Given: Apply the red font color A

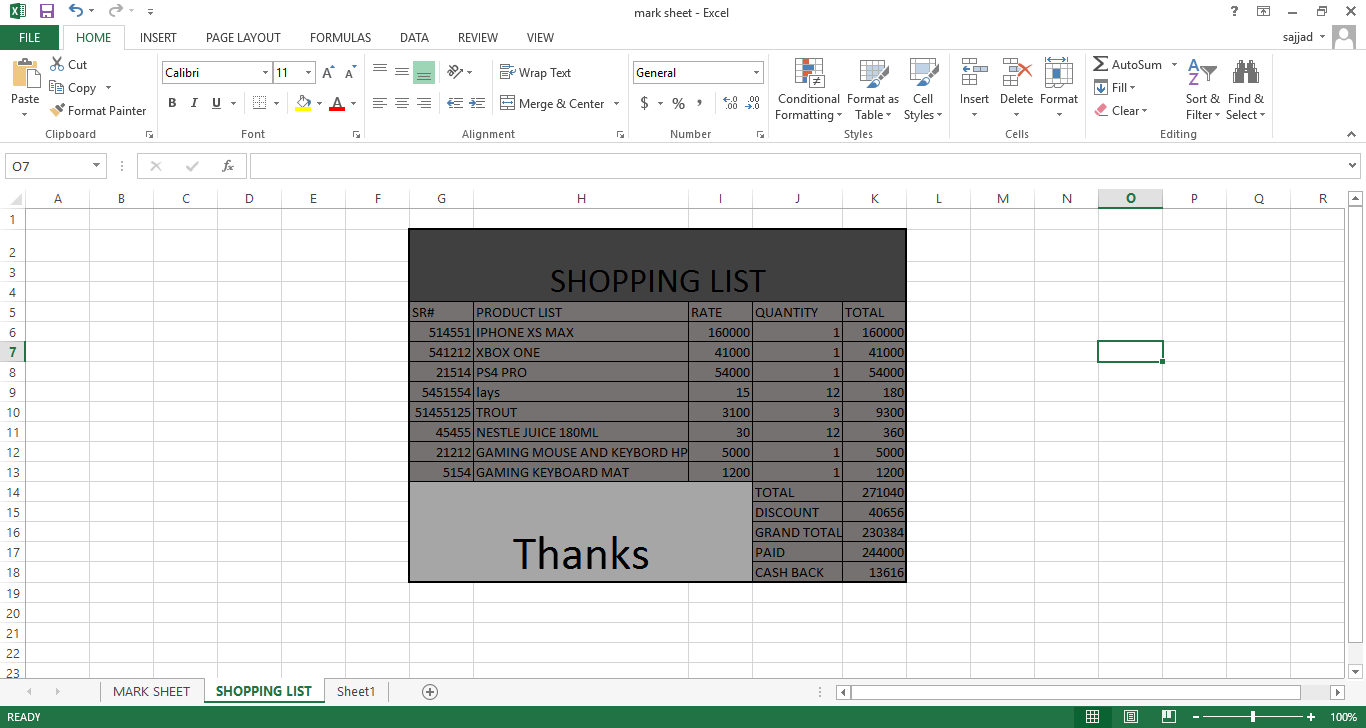Looking at the screenshot, I should pos(337,103).
